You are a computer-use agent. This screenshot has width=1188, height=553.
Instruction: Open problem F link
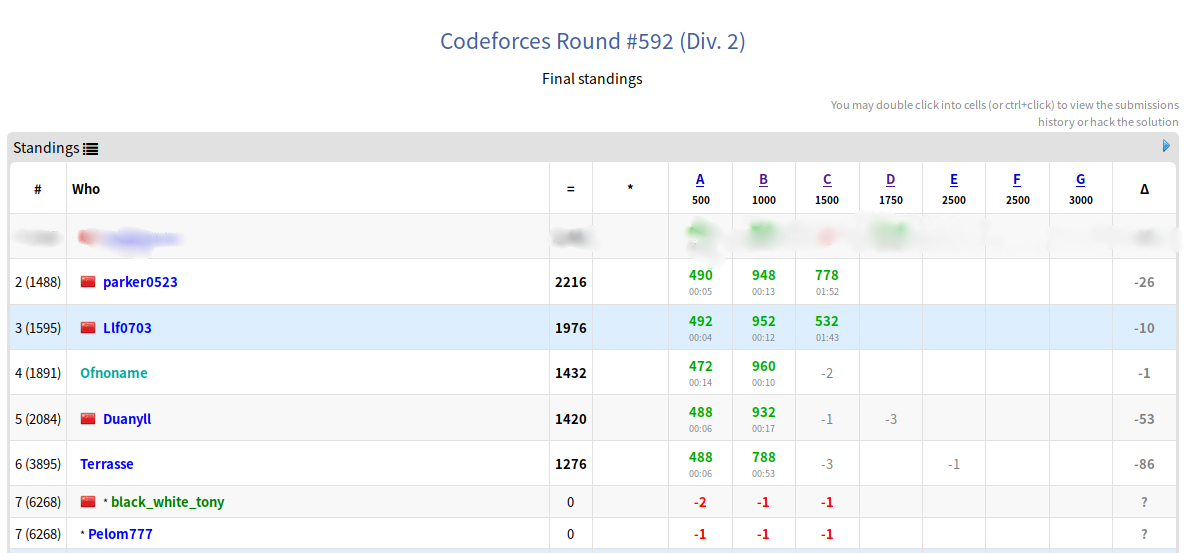[1017, 180]
